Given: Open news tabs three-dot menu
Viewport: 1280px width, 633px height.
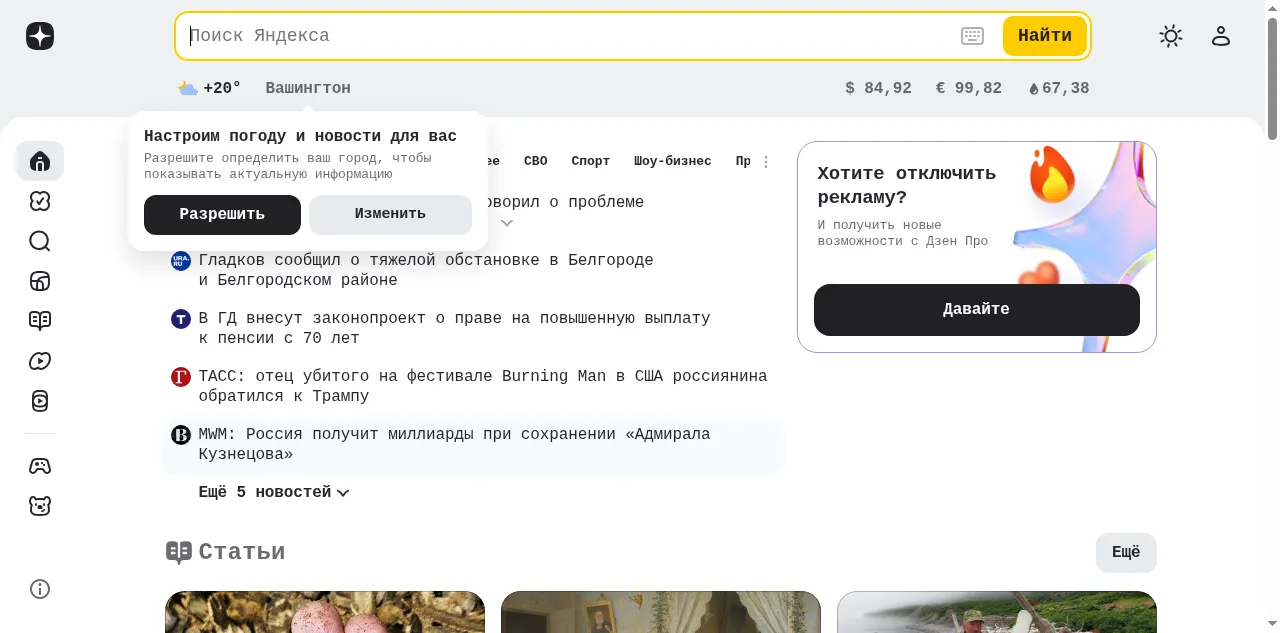Looking at the screenshot, I should [766, 162].
